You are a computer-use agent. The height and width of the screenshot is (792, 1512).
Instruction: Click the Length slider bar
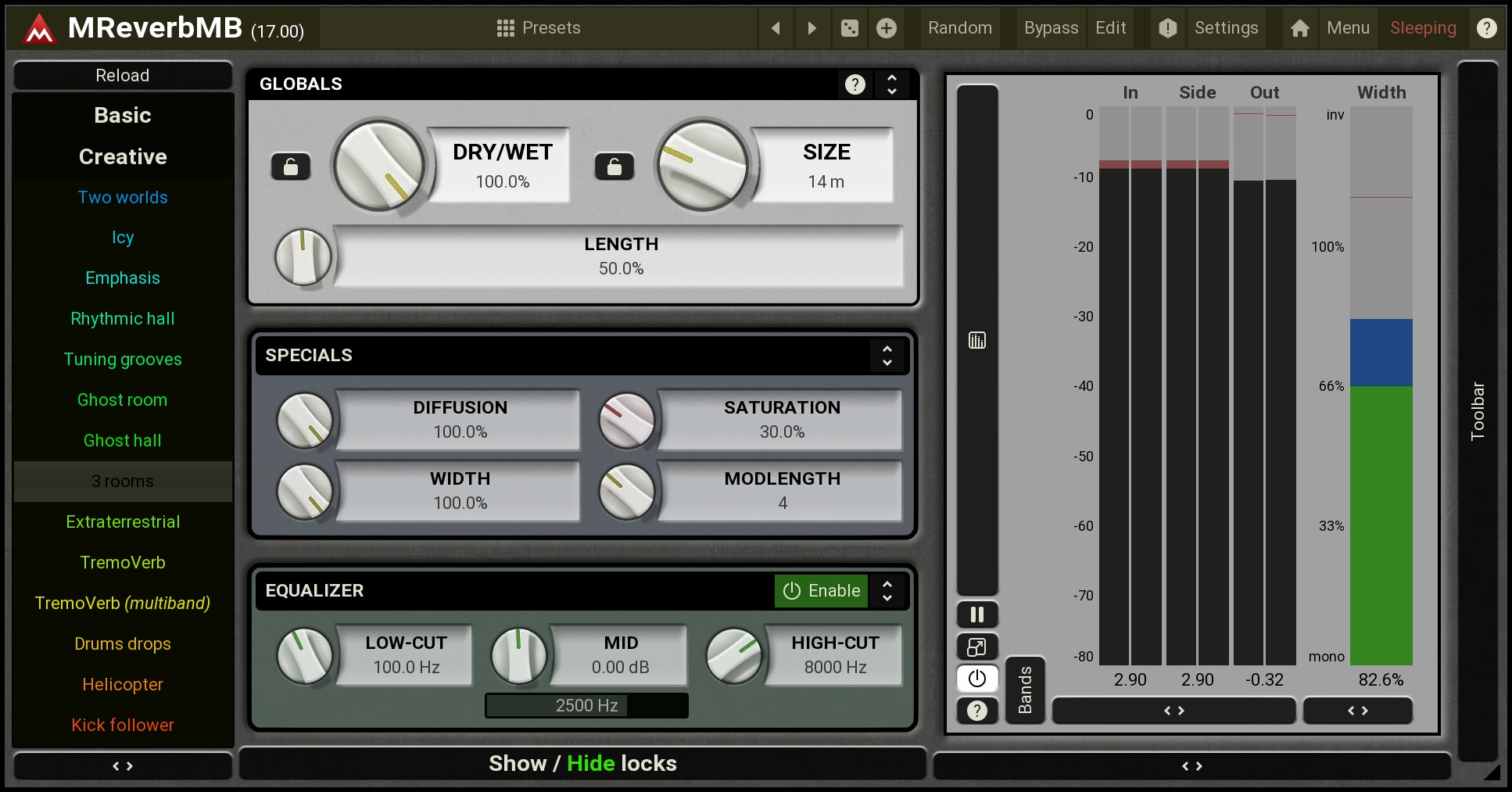[620, 256]
